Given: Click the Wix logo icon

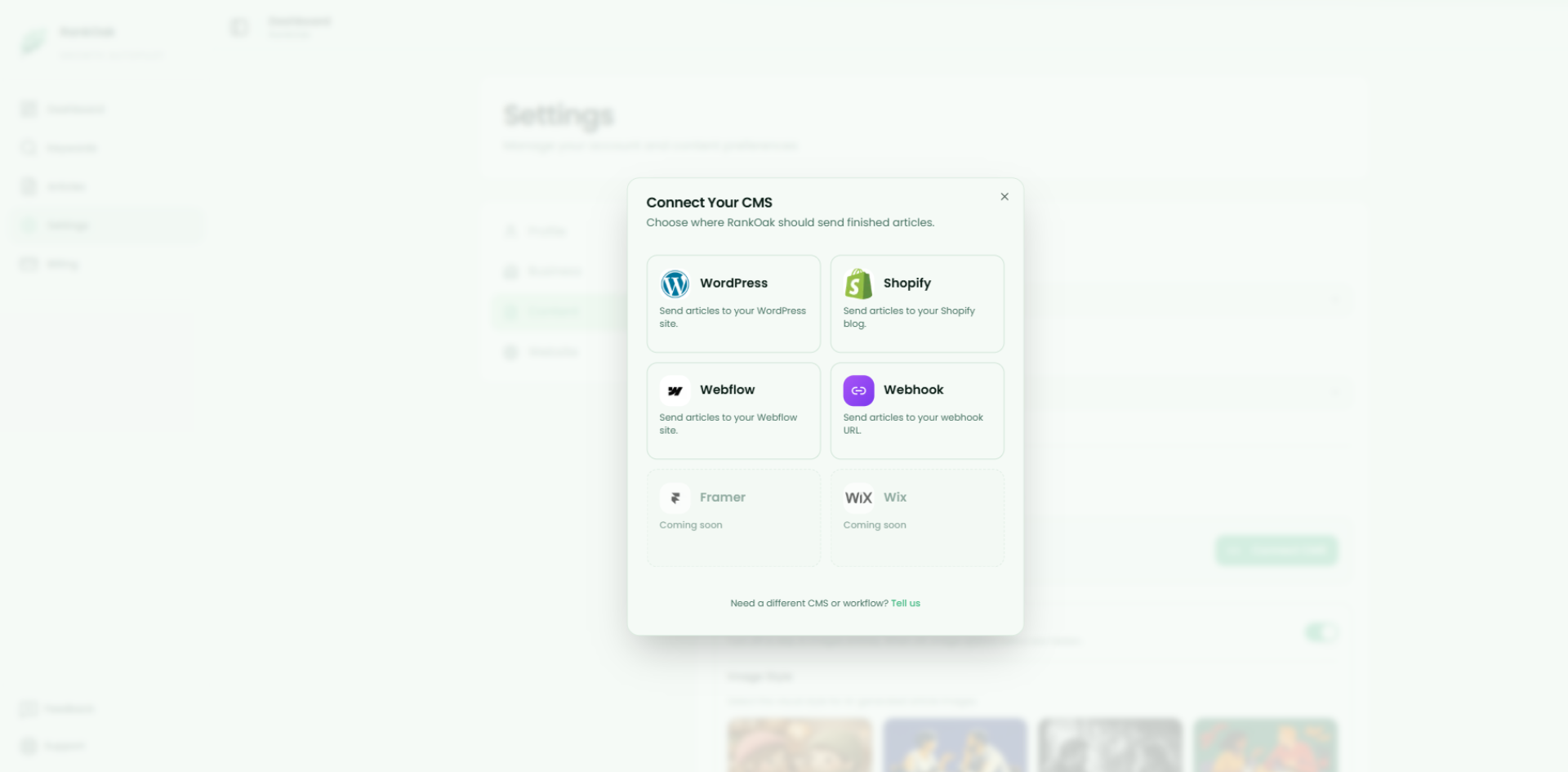Looking at the screenshot, I should click(858, 498).
